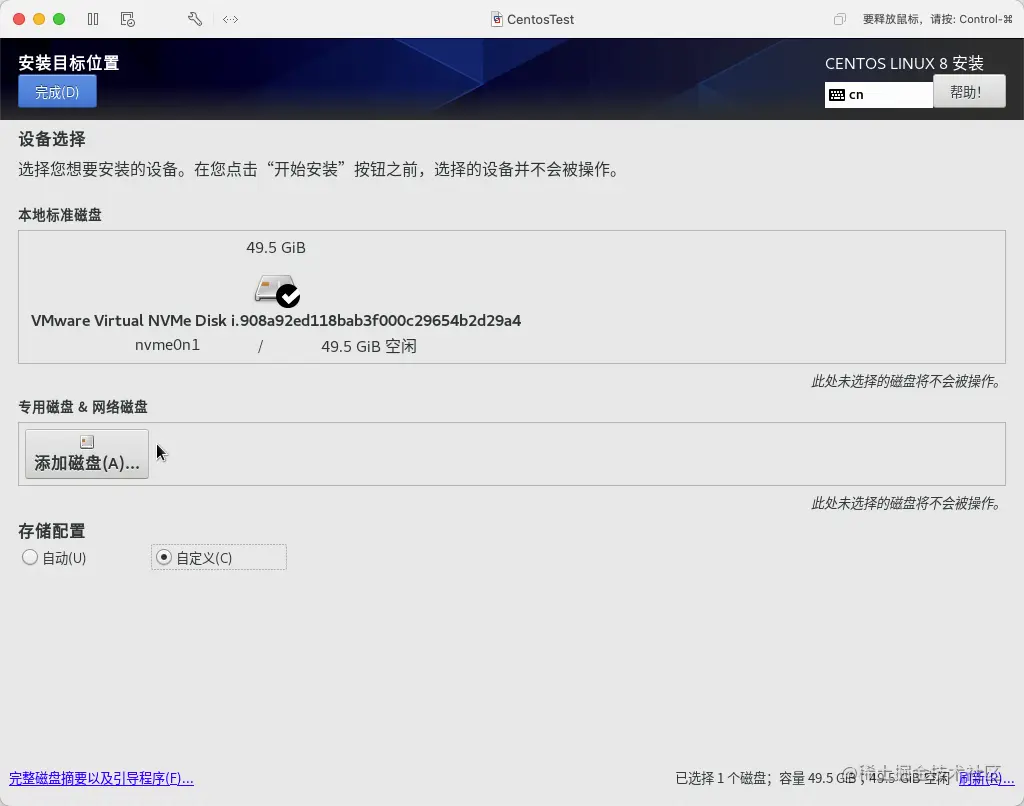Open the VM snapshot manager icon
This screenshot has width=1024, height=806.
click(128, 19)
